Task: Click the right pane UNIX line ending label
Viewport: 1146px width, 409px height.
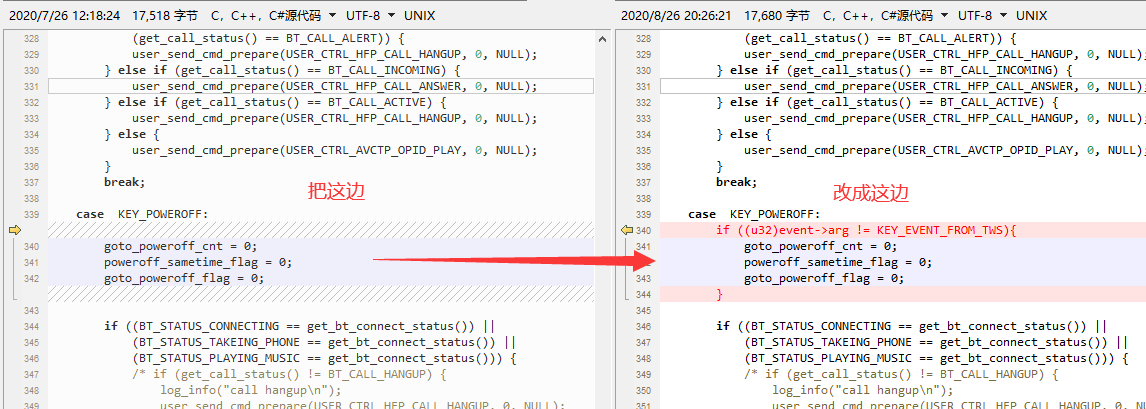Action: click(1031, 15)
